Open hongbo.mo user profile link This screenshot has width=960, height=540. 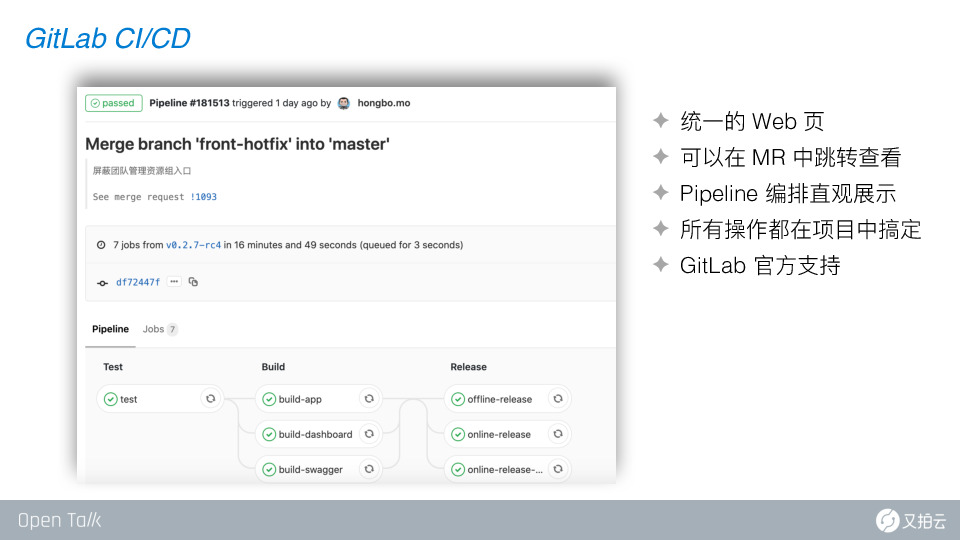[384, 103]
